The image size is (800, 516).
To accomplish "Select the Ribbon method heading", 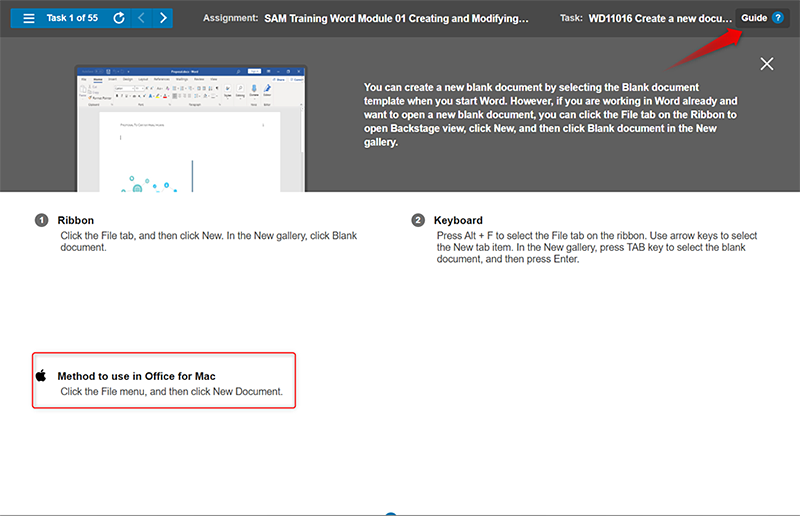I will point(76,220).
